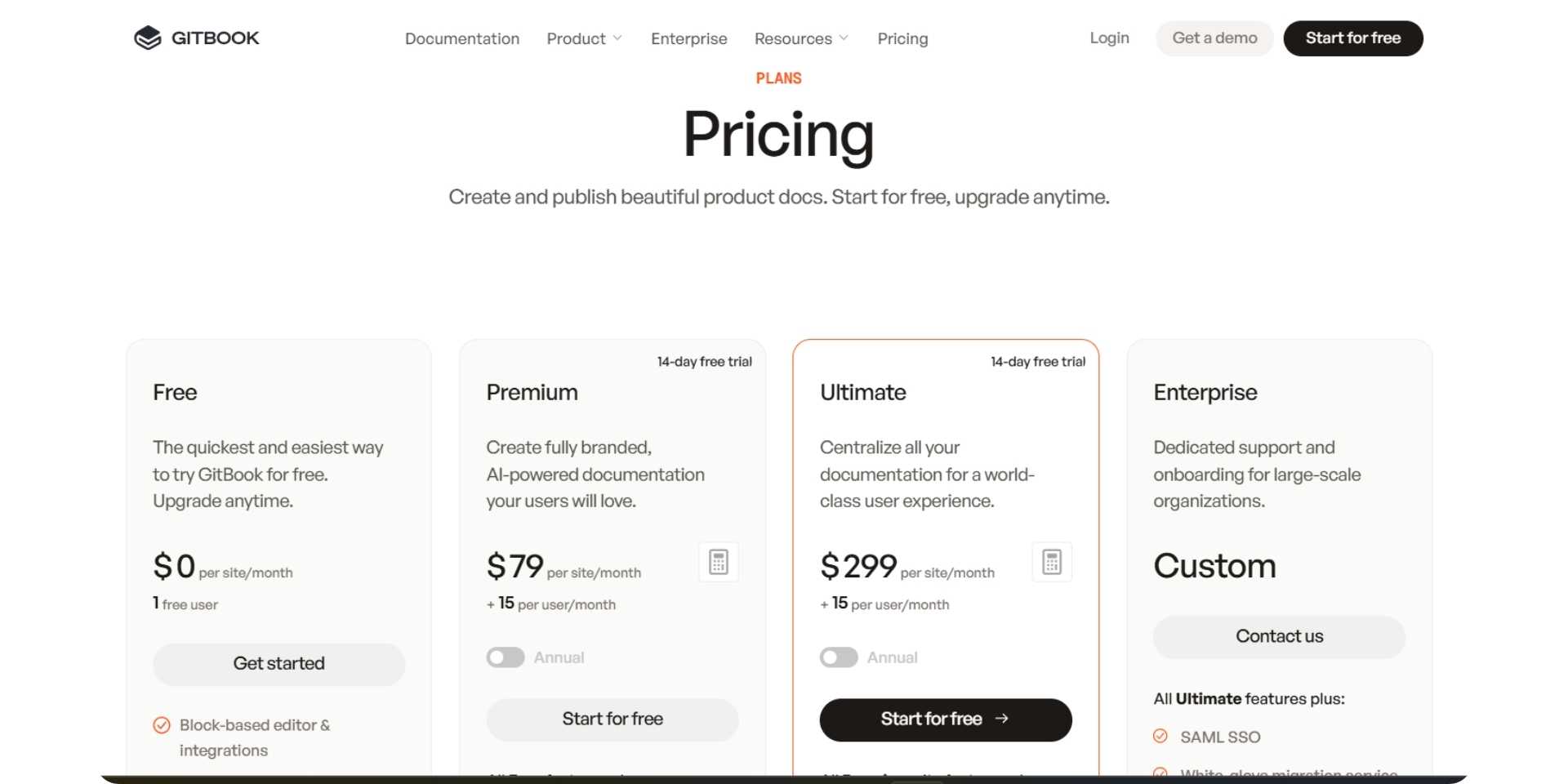The image size is (1568, 784).
Task: Expand the Product menu chevron
Action: tap(617, 38)
